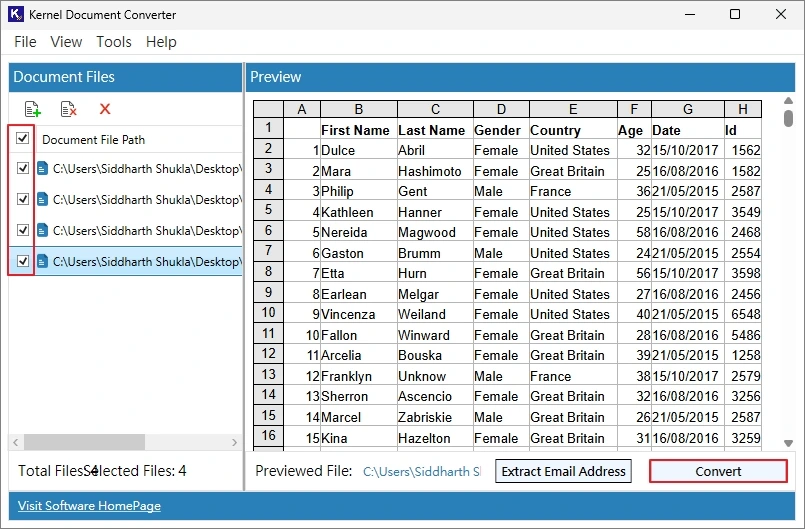Click the Kernel app logo in title bar
Viewport: 805px width, 529px height.
click(15, 14)
